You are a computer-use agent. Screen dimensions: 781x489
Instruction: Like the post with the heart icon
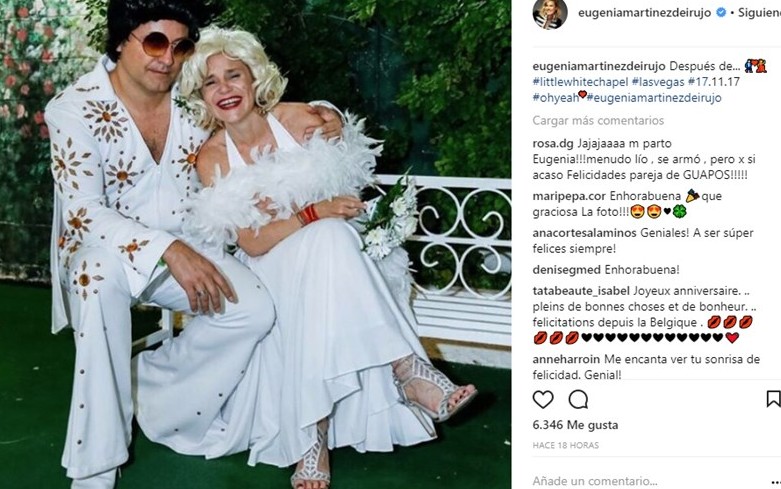(x=543, y=399)
